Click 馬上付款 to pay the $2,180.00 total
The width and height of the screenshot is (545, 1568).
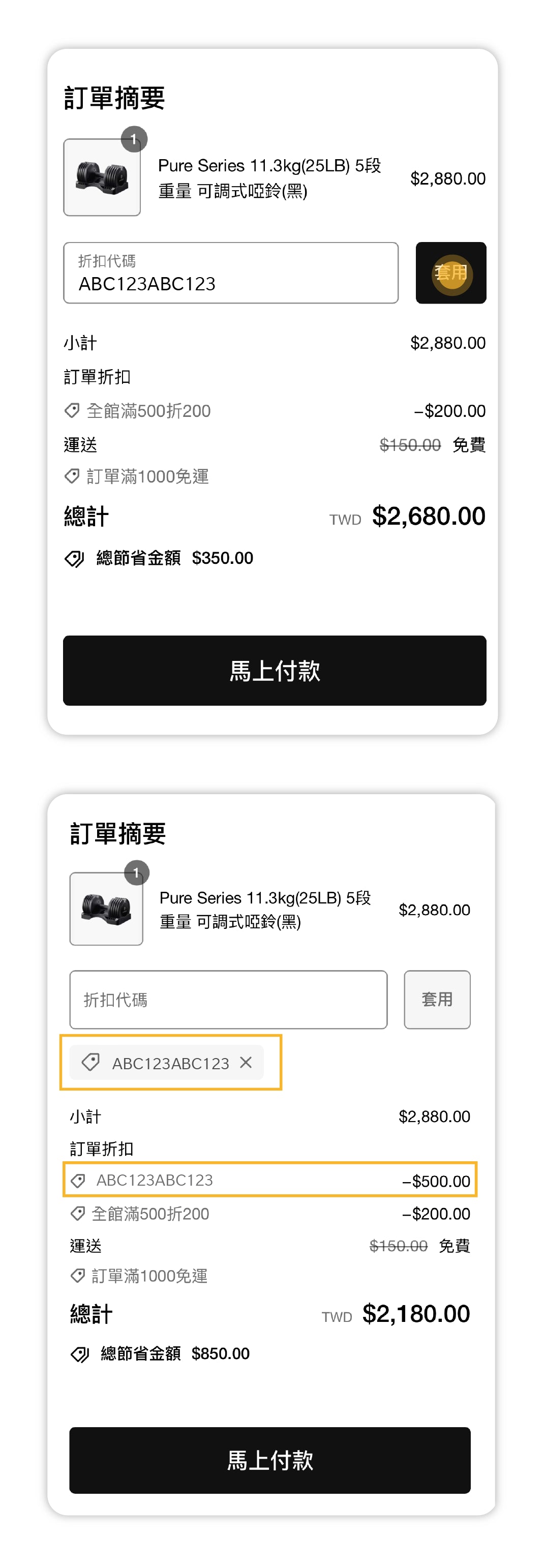[270, 1460]
